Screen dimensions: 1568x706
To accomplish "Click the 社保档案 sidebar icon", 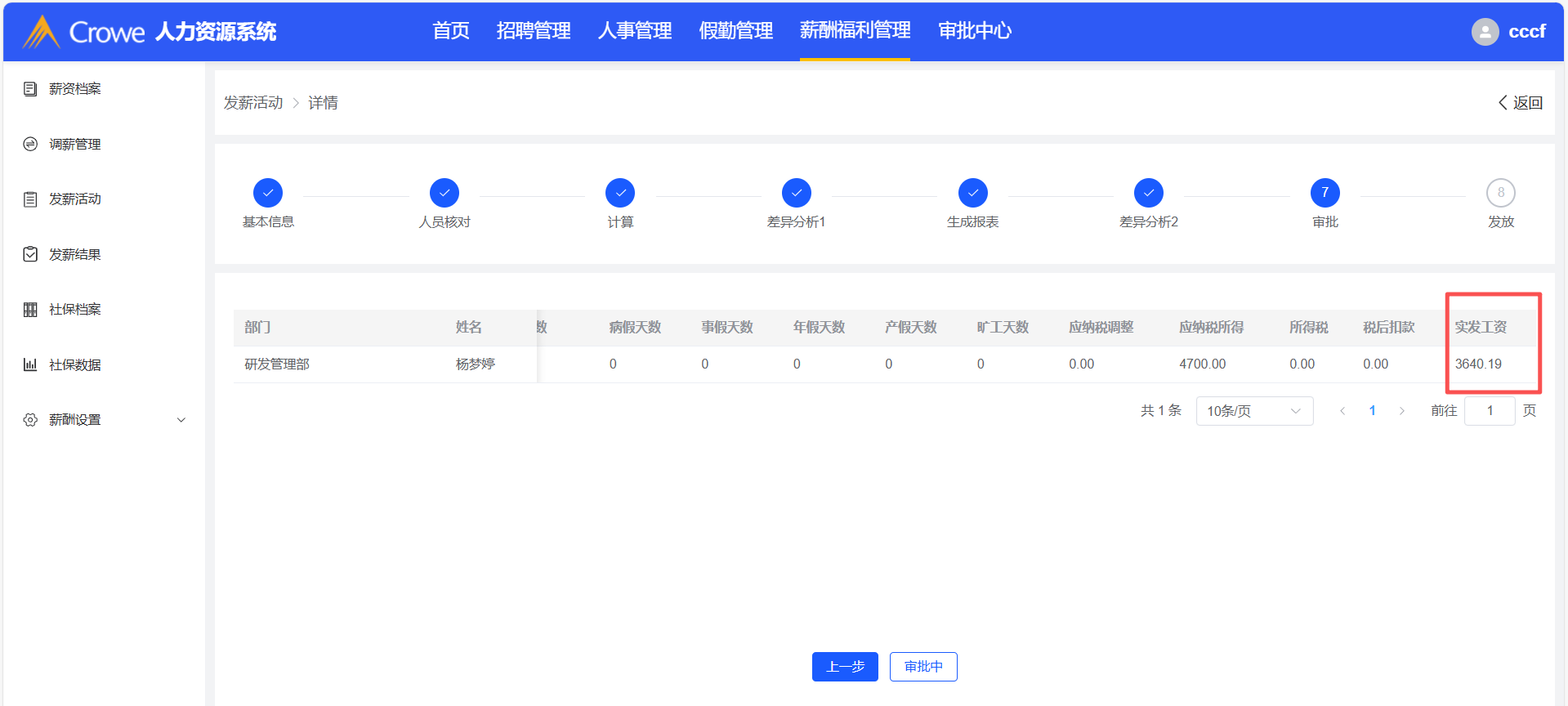I will [30, 310].
